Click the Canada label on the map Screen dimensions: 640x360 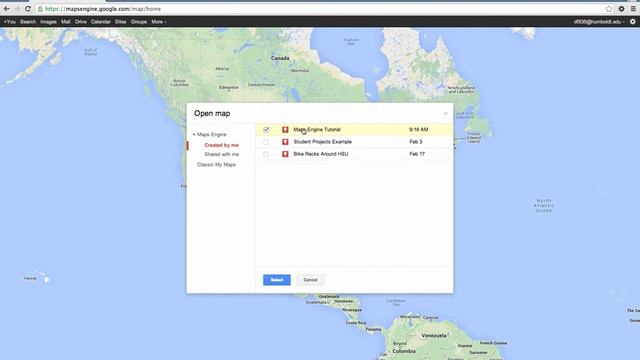(x=280, y=58)
